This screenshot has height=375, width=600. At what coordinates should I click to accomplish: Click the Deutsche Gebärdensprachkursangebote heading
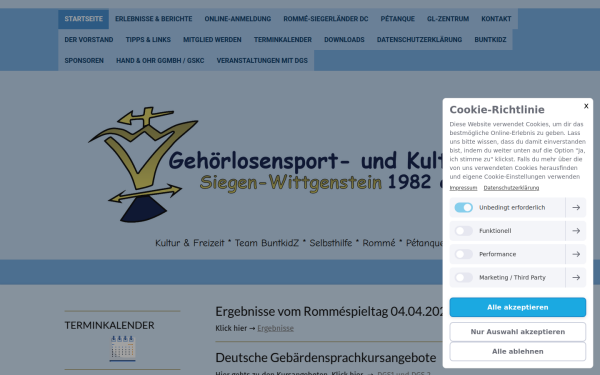click(x=326, y=358)
